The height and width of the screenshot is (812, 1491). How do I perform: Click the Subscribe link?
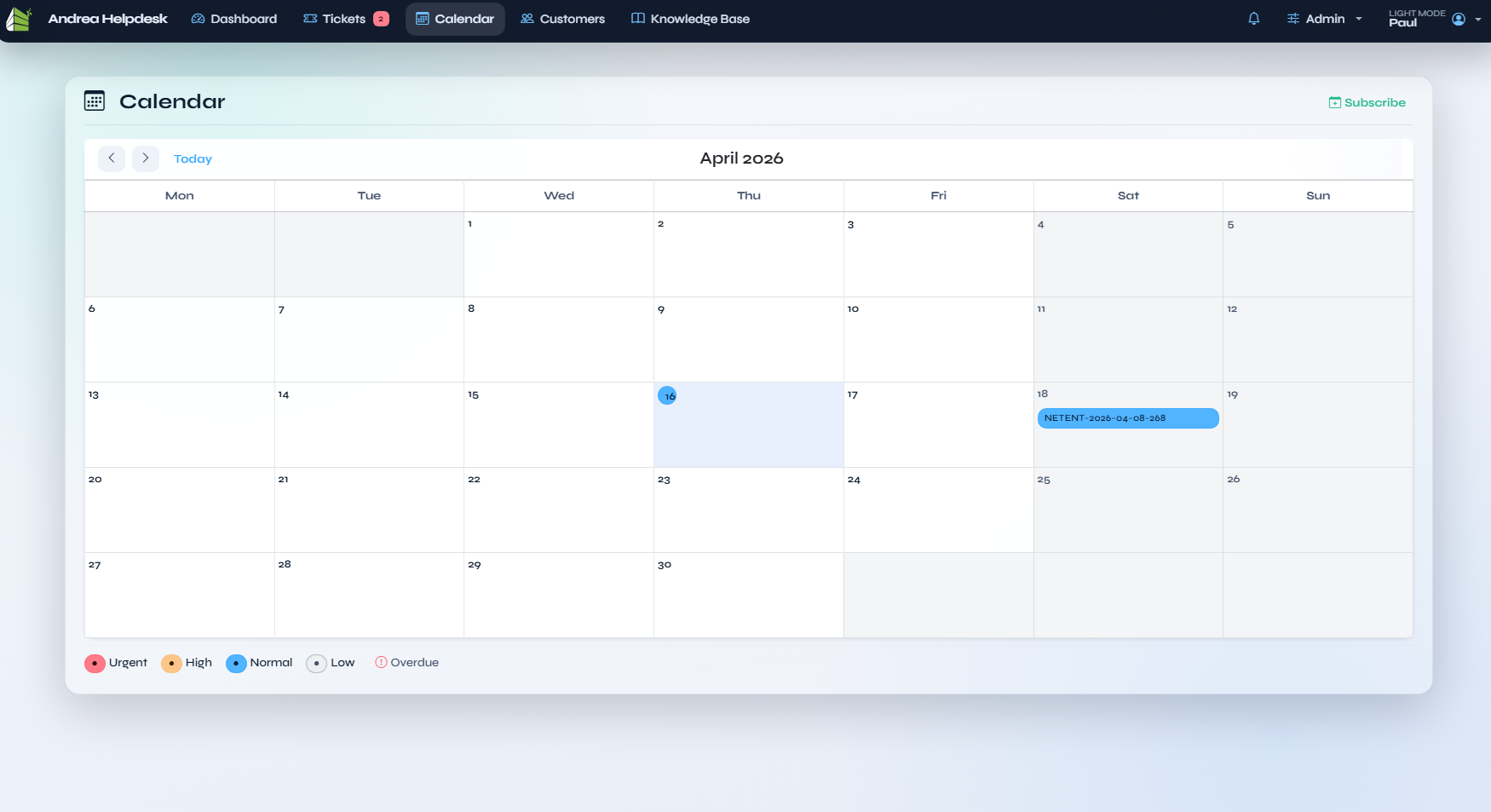tap(1367, 102)
